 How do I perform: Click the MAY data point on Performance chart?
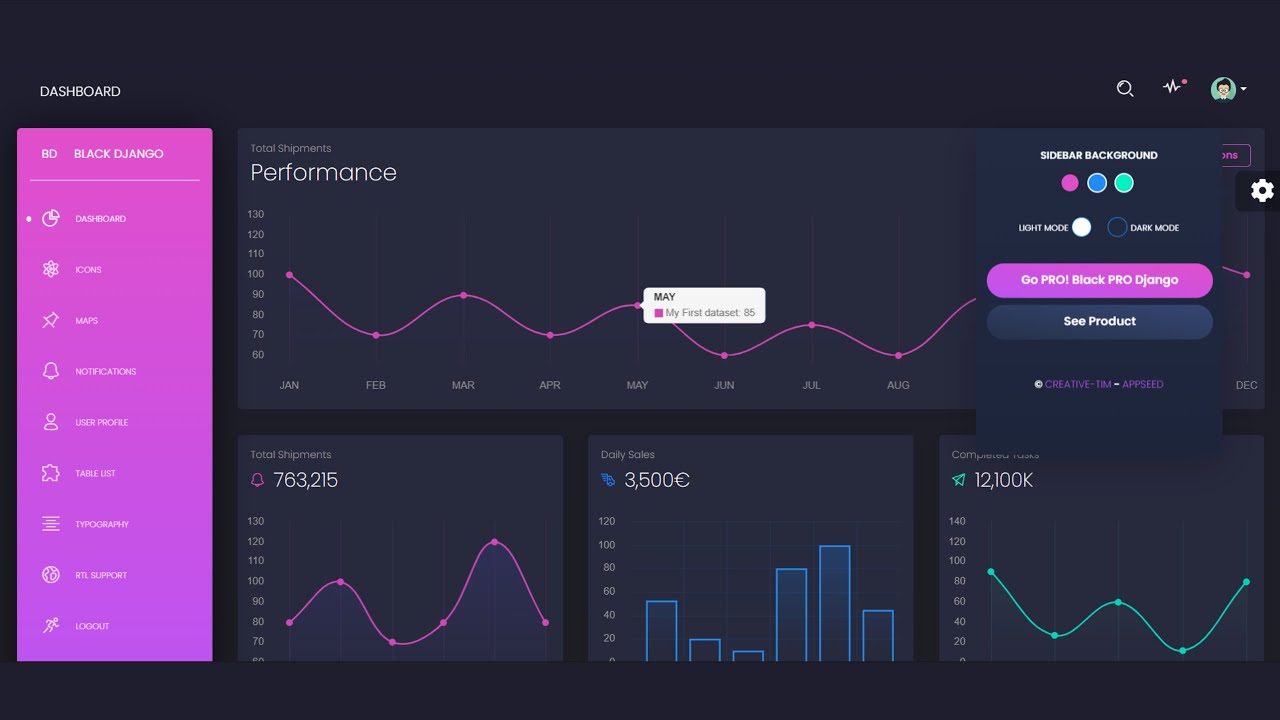click(637, 305)
